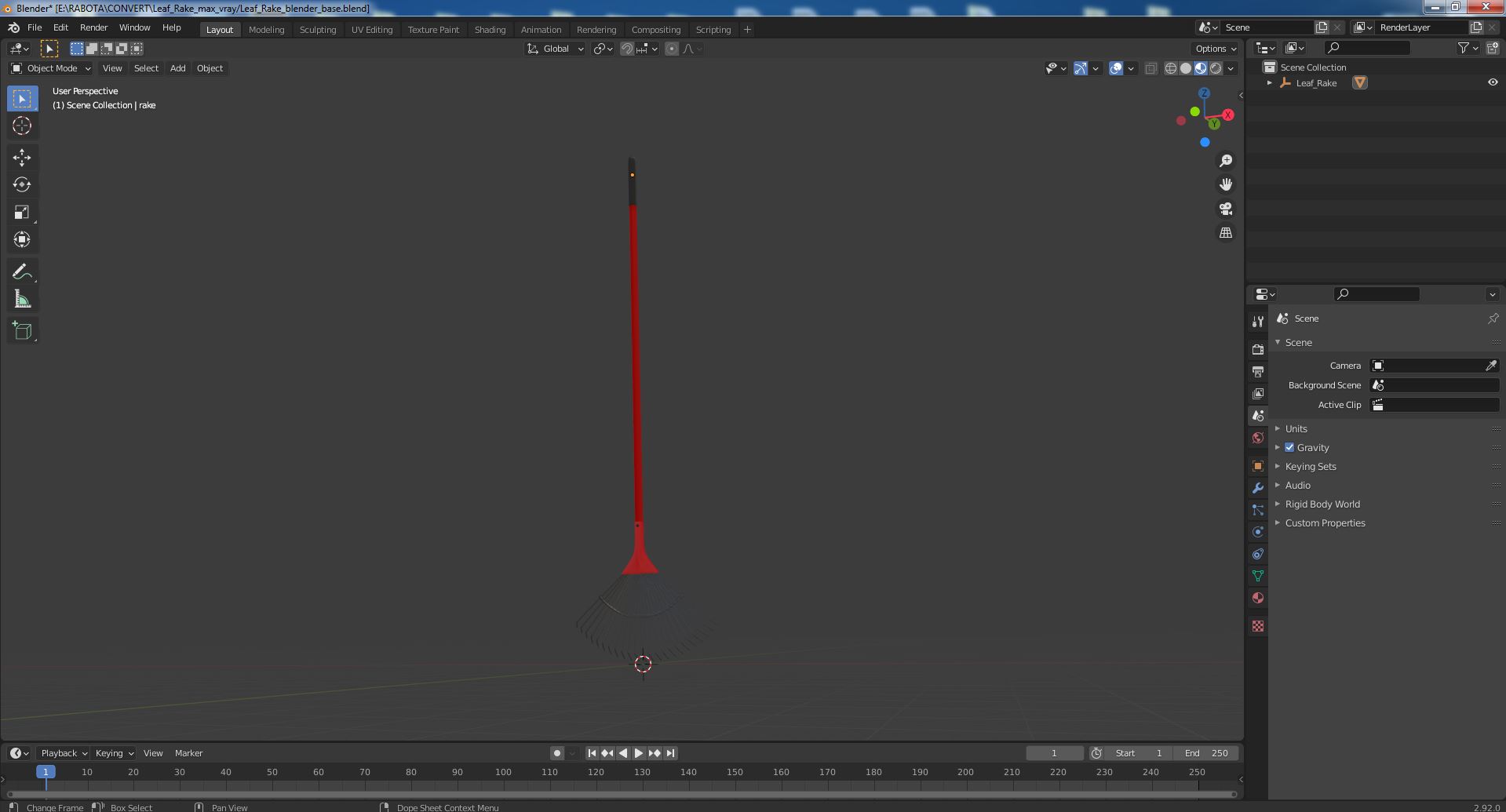Switch to wireframe viewport shading
The image size is (1506, 812).
[1171, 68]
